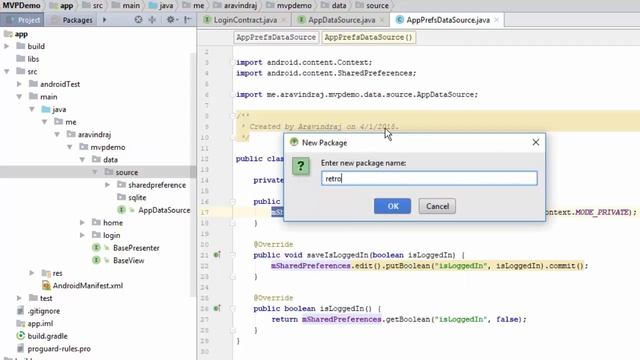Click AppPrefsDataSource class breadcrumb in editor
640x360 pixels.
tap(276, 37)
